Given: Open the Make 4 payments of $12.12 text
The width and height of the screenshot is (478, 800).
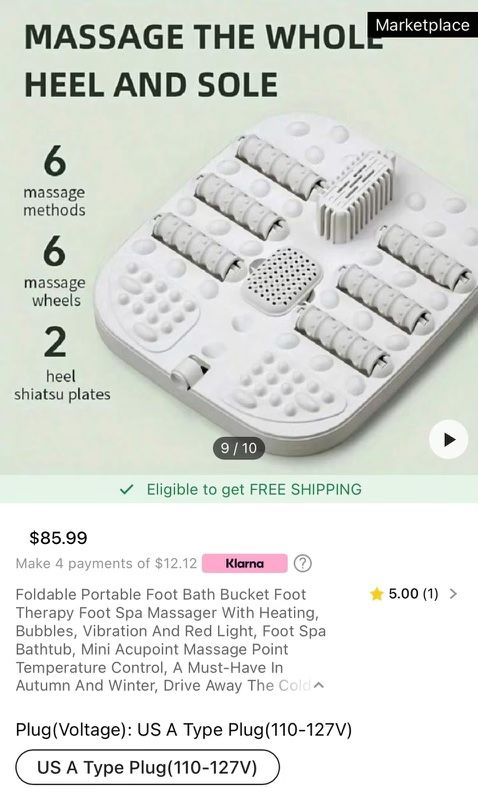Looking at the screenshot, I should pyautogui.click(x=106, y=563).
